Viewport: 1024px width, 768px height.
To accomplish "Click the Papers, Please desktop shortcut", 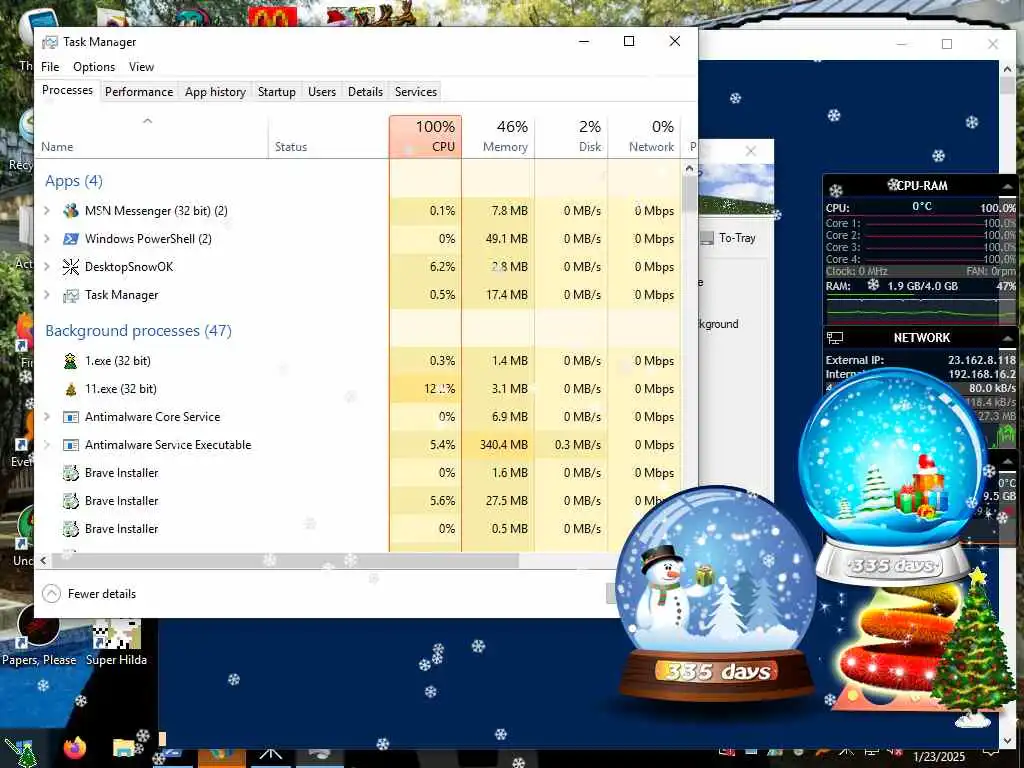I will pos(39,635).
